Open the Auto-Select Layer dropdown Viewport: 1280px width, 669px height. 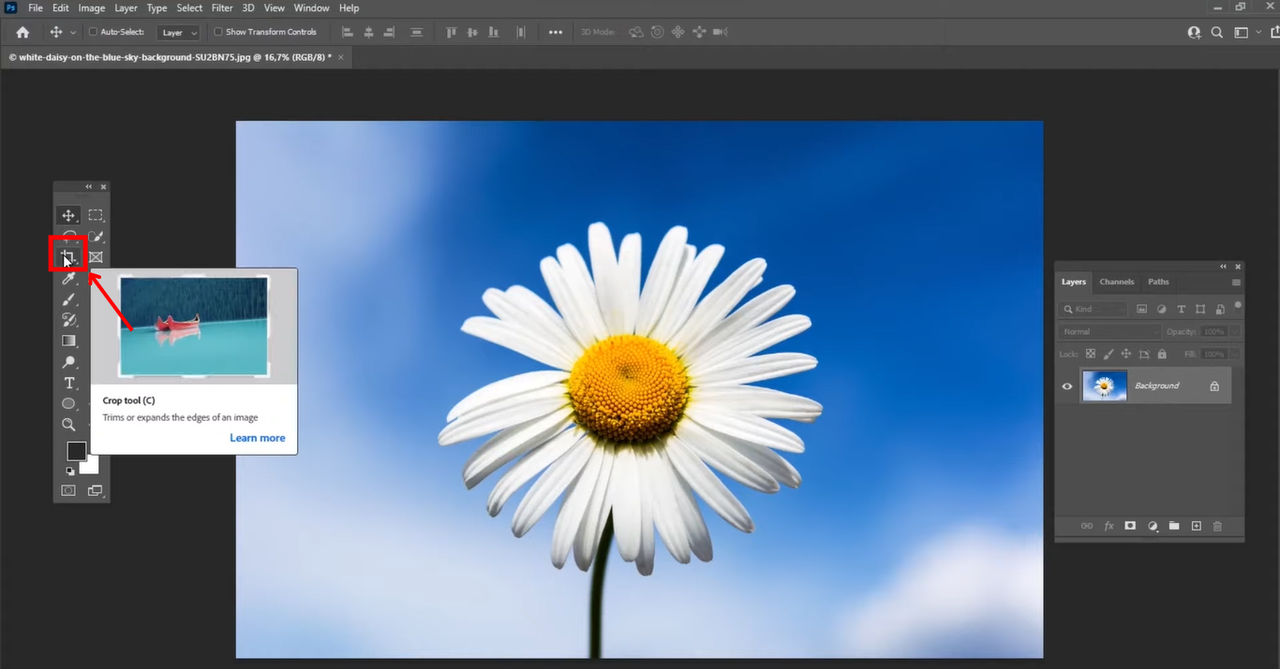tap(179, 32)
